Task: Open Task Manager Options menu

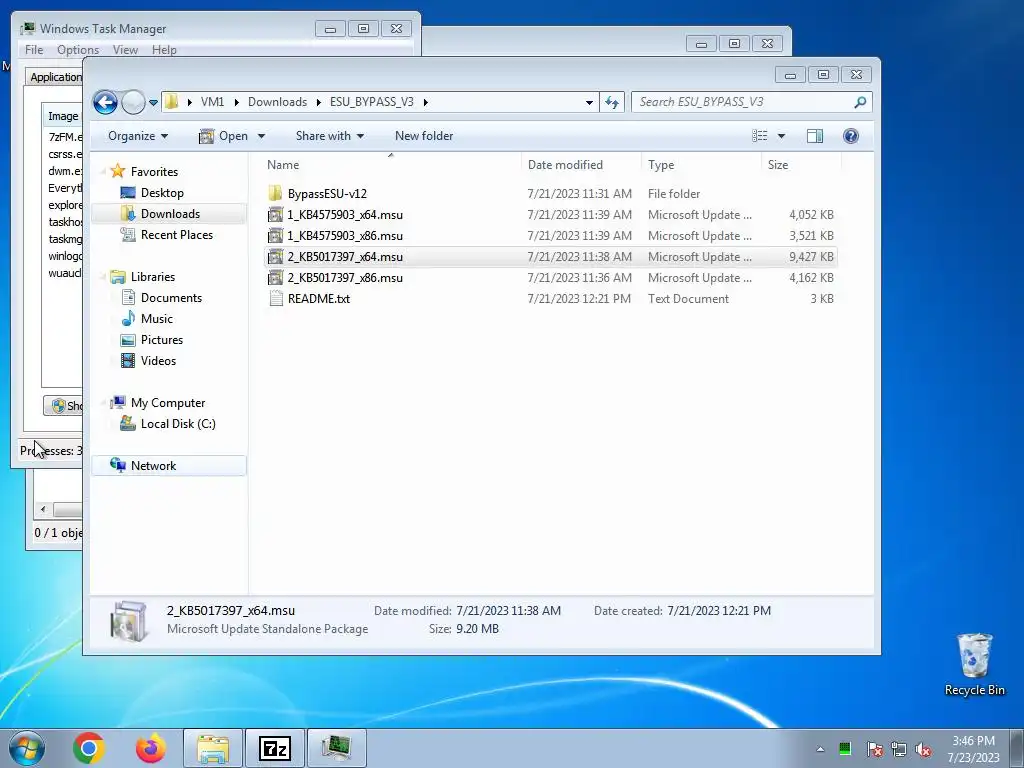Action: (78, 50)
